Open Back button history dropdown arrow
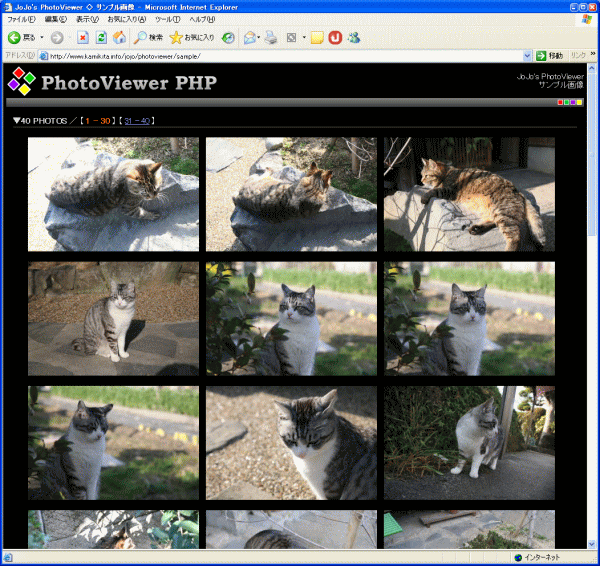 click(42, 38)
